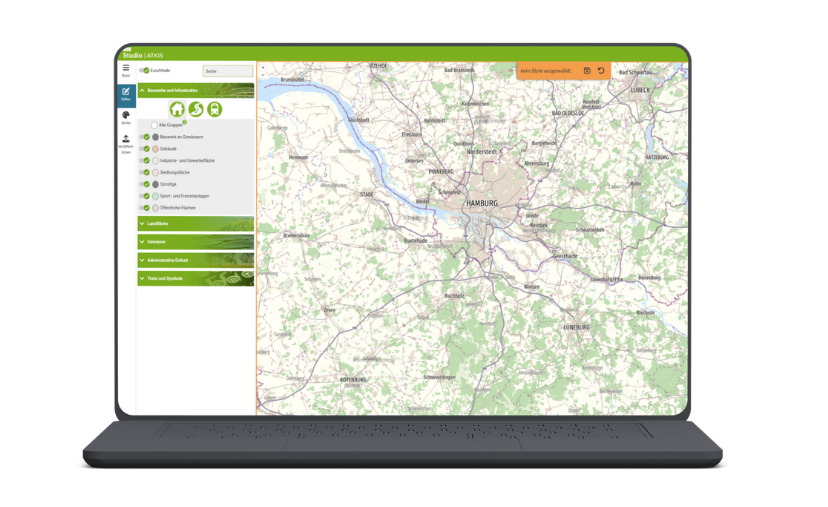Screen dimensions: 828x507
Task: Click the LÜNEBURG label on the map
Action: [x=576, y=327]
